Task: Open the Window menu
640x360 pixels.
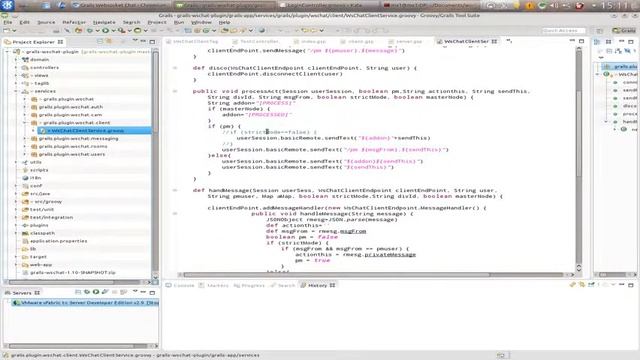Action: (201, 22)
